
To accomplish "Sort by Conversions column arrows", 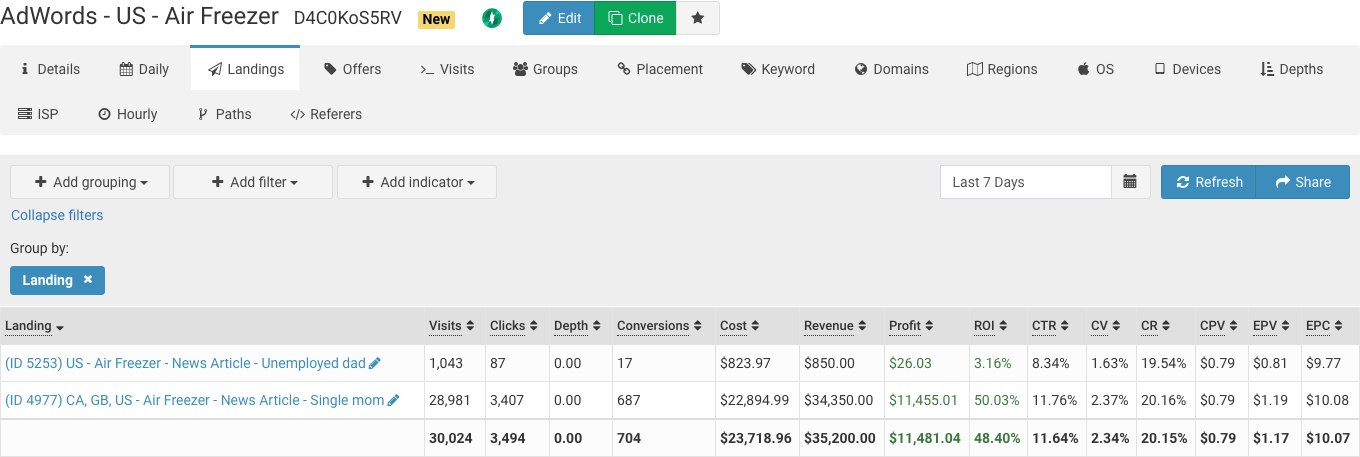I will (x=698, y=326).
